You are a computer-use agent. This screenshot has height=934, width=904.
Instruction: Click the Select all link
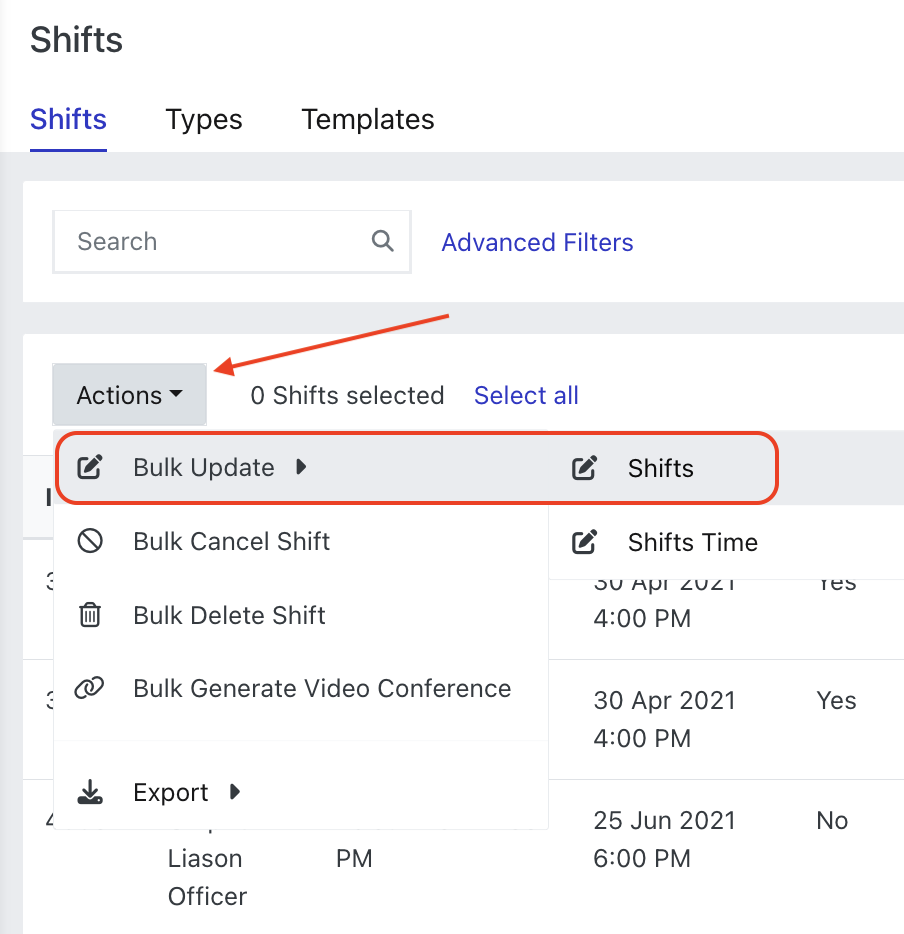(x=526, y=396)
